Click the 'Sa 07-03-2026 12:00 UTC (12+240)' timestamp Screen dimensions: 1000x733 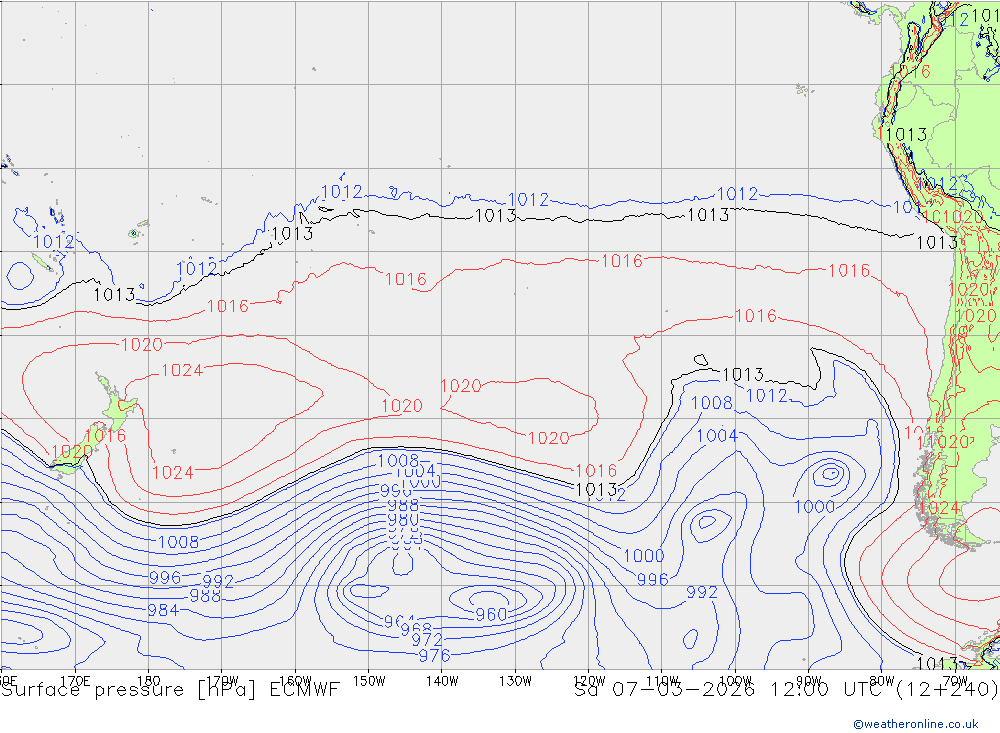click(x=786, y=690)
